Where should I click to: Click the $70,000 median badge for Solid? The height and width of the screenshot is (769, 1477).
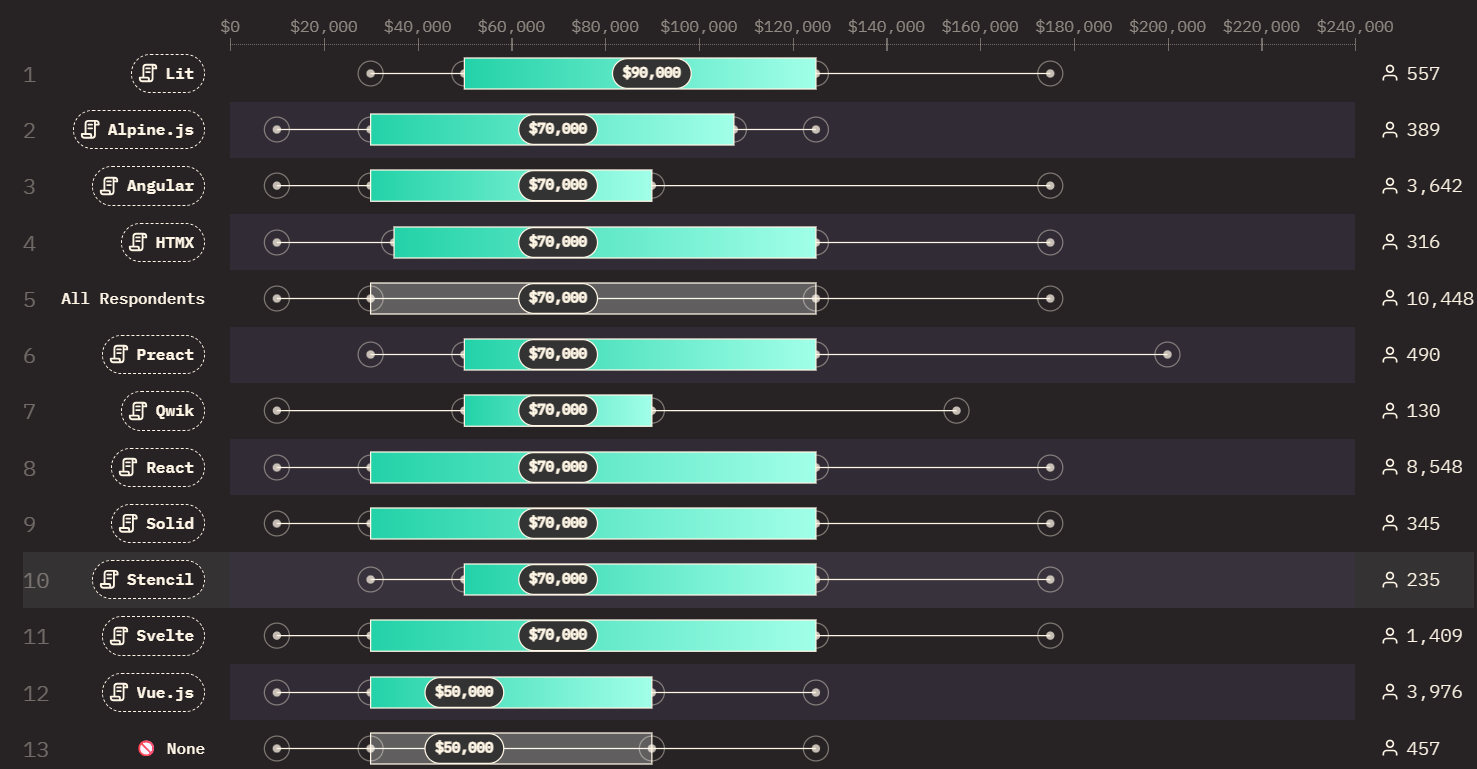558,523
